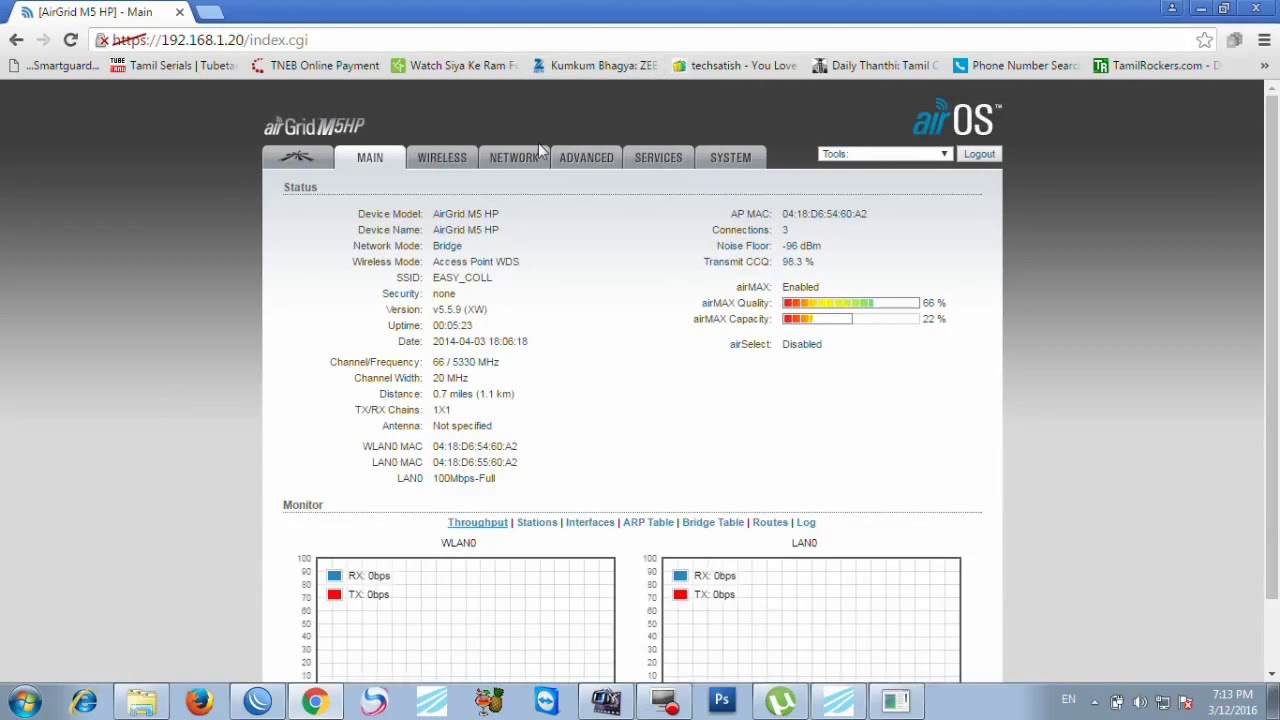Open Watch Siya Ke Ram bookmark
Image resolution: width=1280 pixels, height=720 pixels.
(455, 65)
